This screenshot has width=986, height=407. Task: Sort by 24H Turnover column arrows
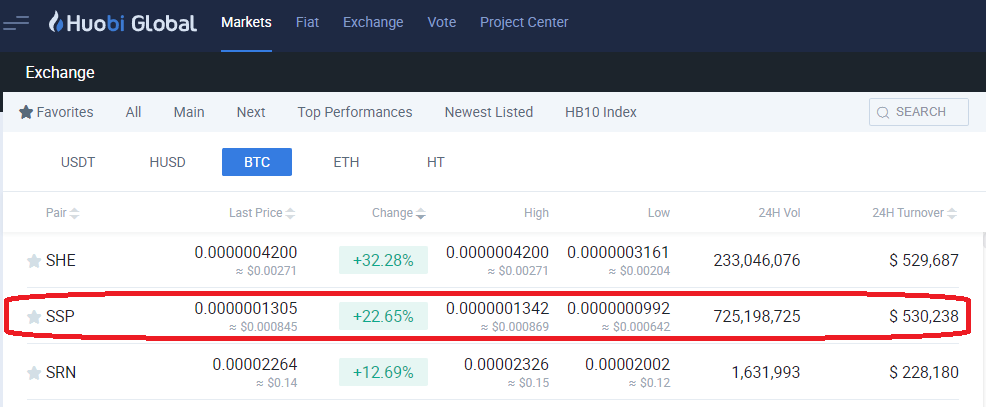[951, 213]
